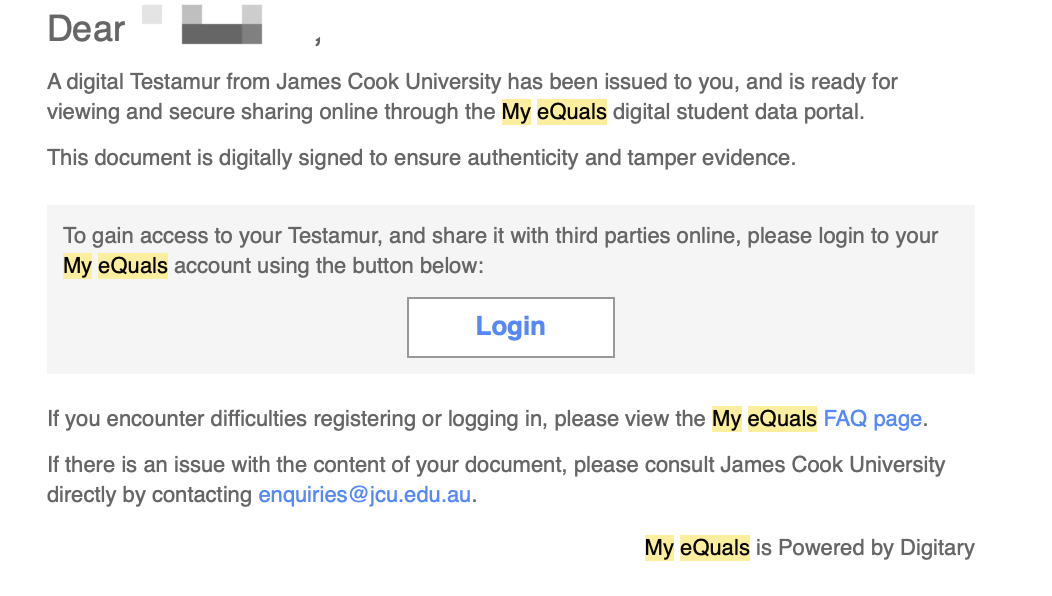
Task: Click the blurred recipient name
Action: pyautogui.click(x=221, y=27)
